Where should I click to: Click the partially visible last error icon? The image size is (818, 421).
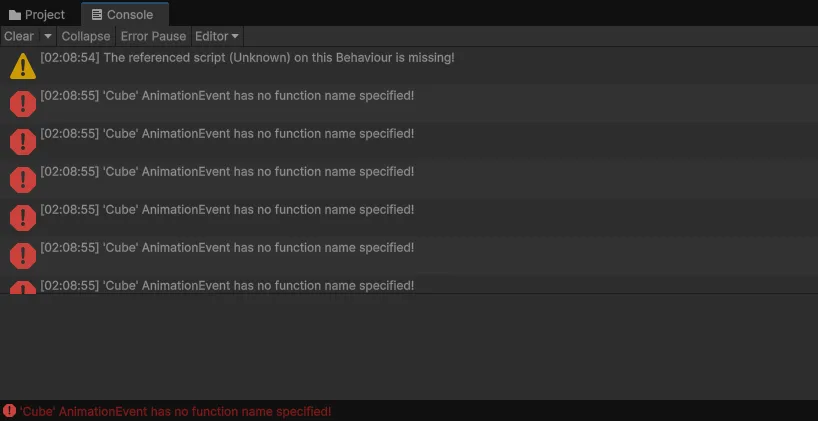coord(22,288)
